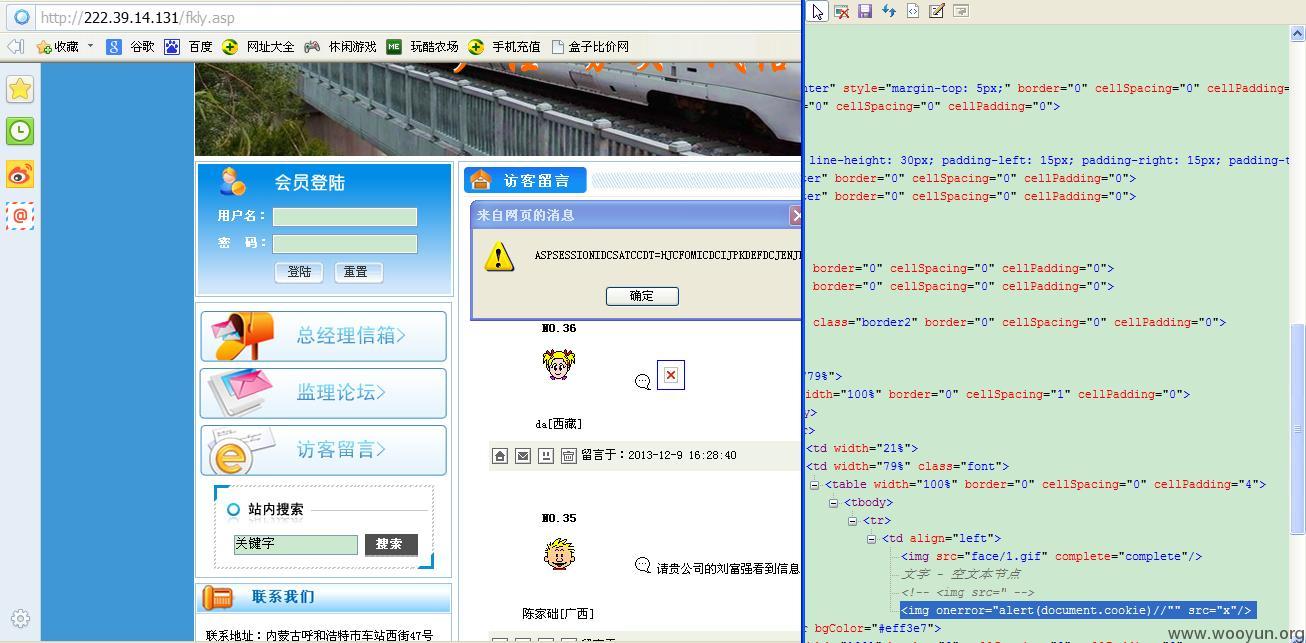This screenshot has height=643, width=1306.
Task: Open the history clock sidebar icon
Action: click(x=20, y=131)
